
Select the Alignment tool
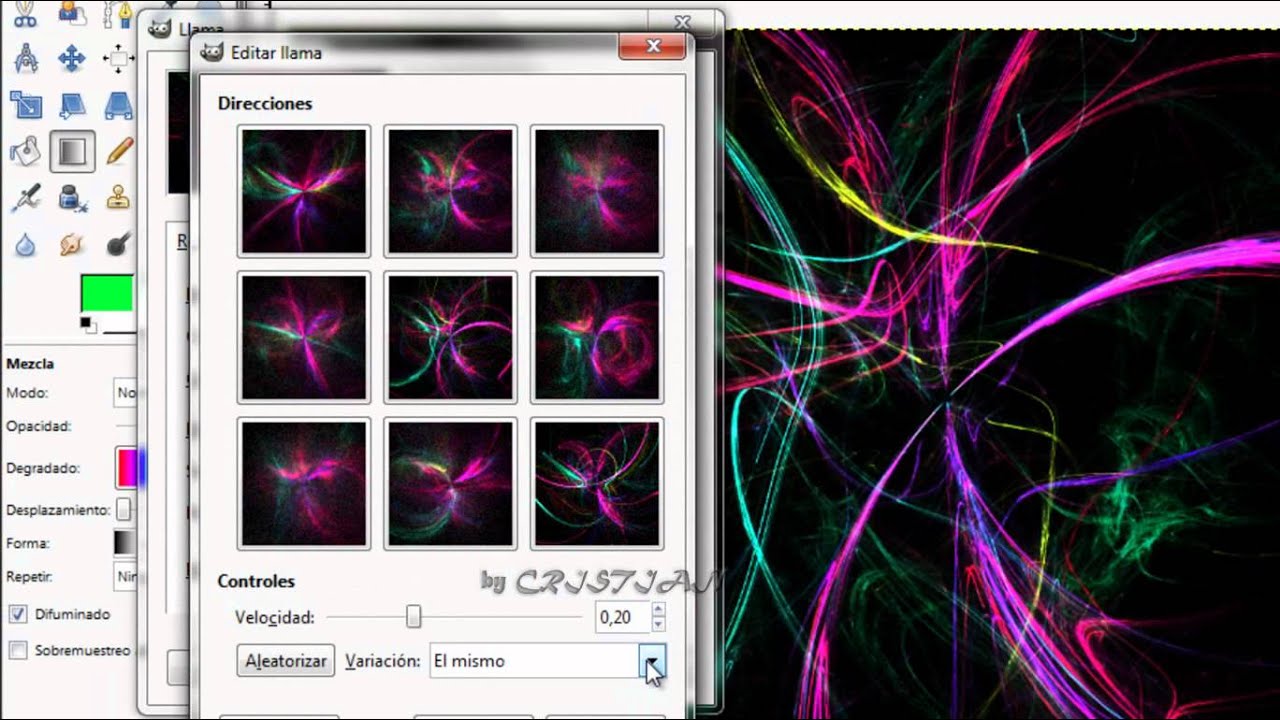point(120,58)
